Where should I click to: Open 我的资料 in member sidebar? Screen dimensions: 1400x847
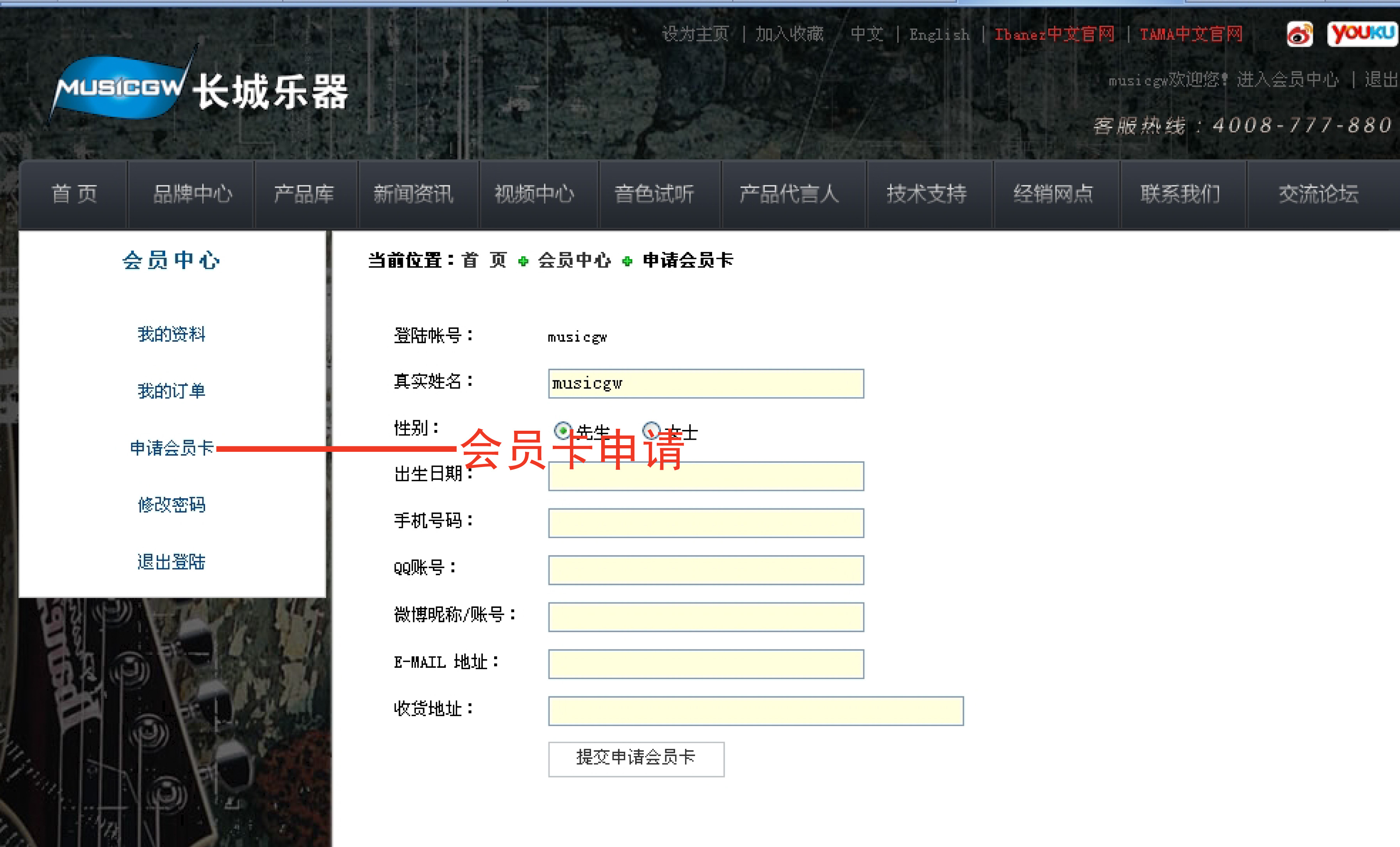point(171,334)
